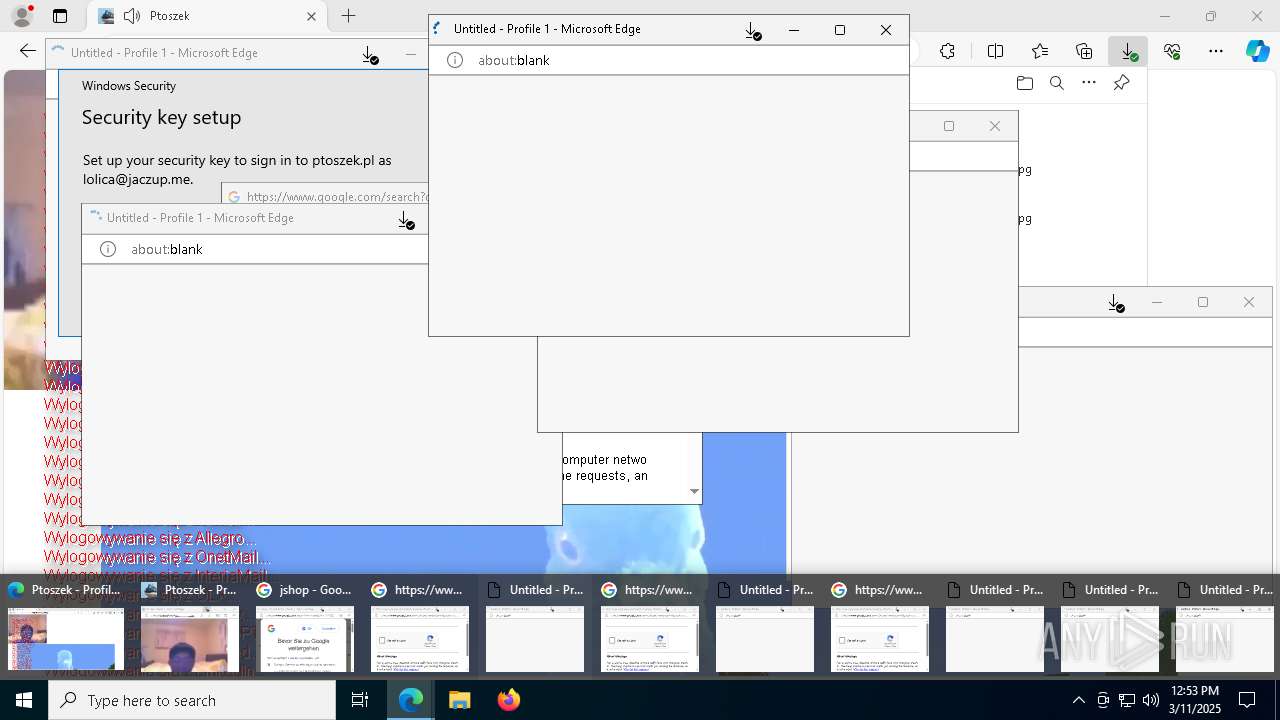Toggle the main toolbar Downloads button
This screenshot has height=720, width=1280.
click(1128, 51)
